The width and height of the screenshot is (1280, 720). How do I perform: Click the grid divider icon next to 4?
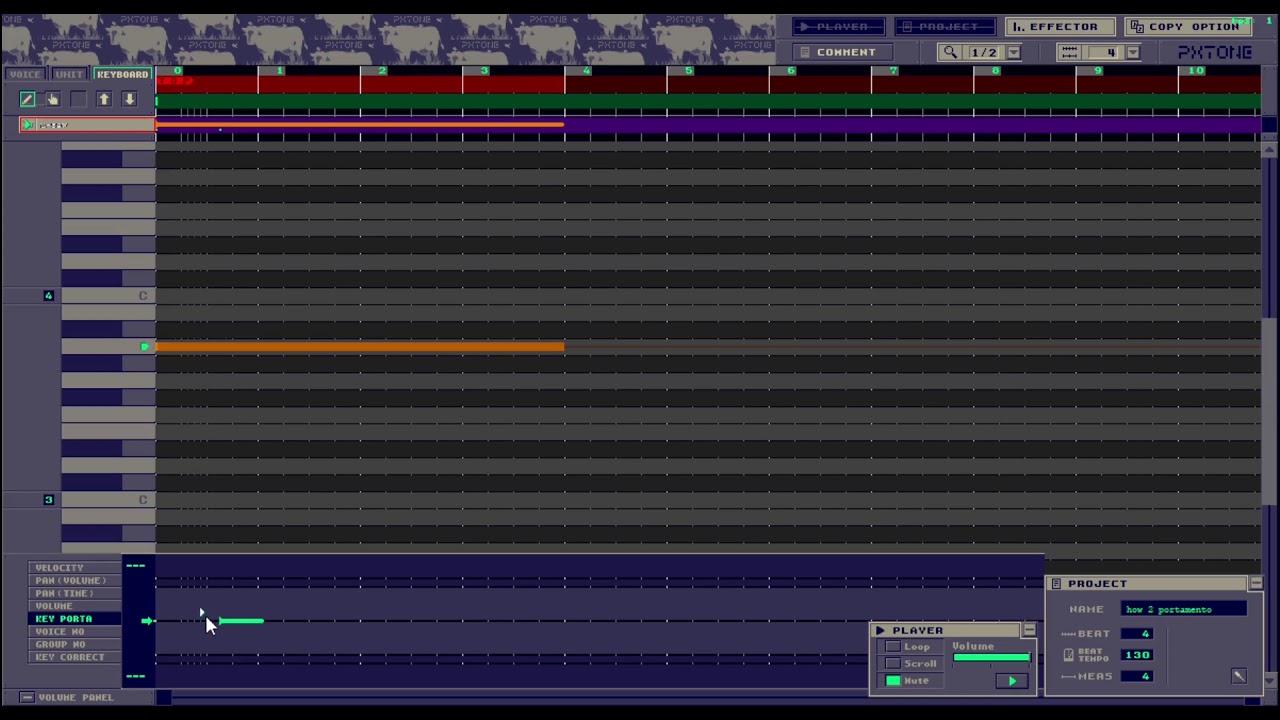pos(1069,52)
